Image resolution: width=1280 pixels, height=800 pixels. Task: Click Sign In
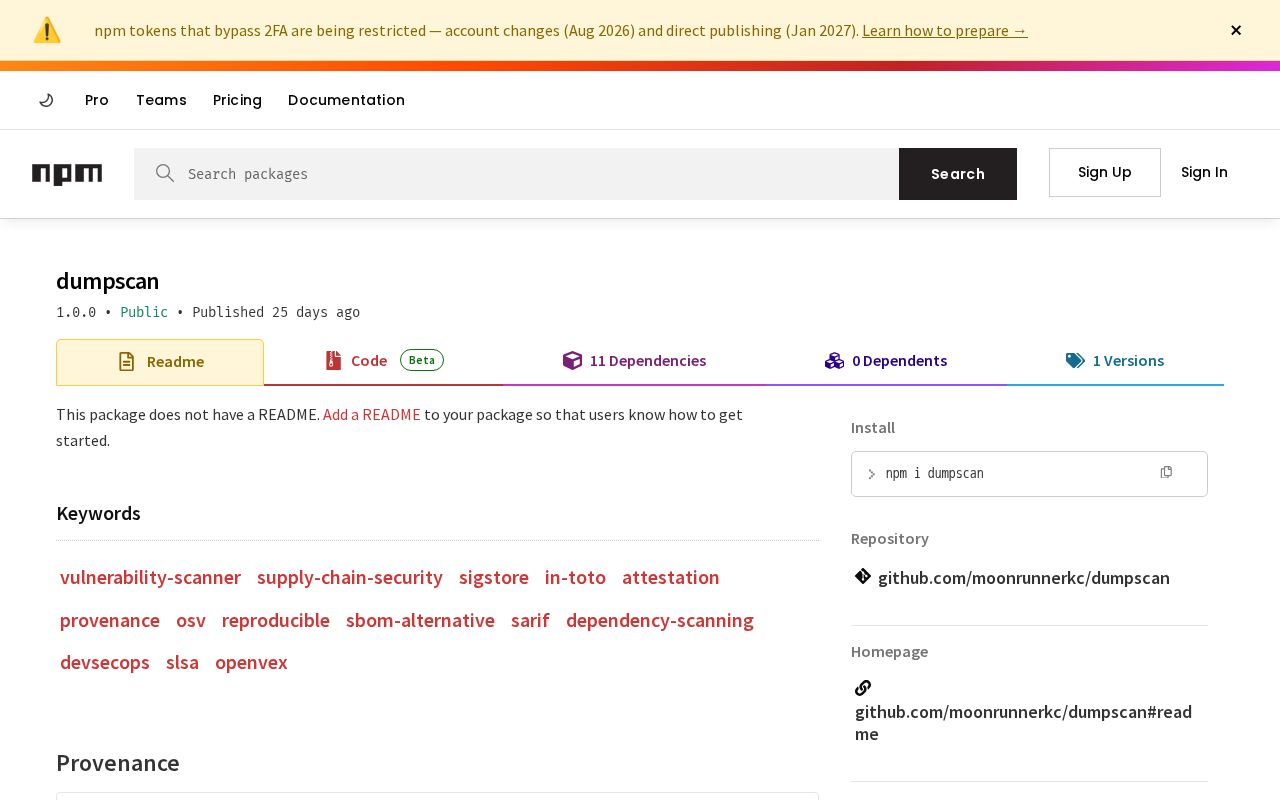[1204, 172]
